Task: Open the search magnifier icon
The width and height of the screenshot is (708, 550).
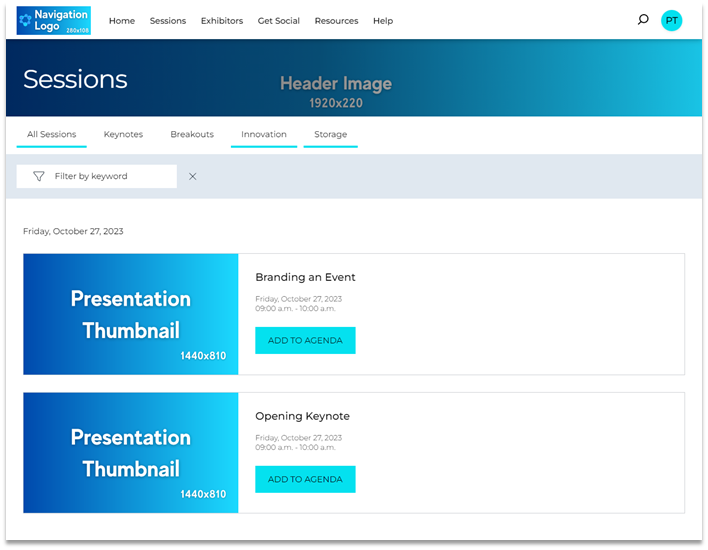Action: (x=643, y=19)
